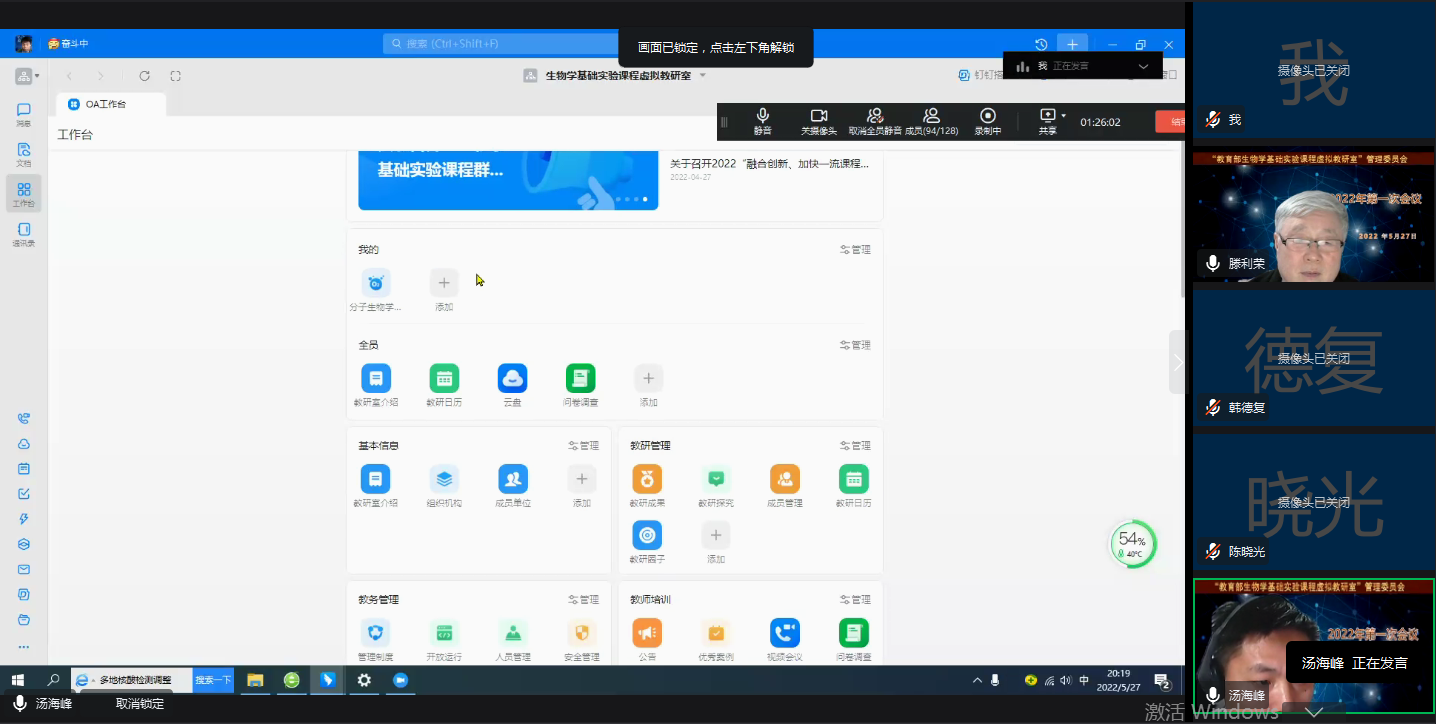Expand the 共享 share options arrow
Image resolution: width=1436 pixels, height=724 pixels.
point(1064,115)
